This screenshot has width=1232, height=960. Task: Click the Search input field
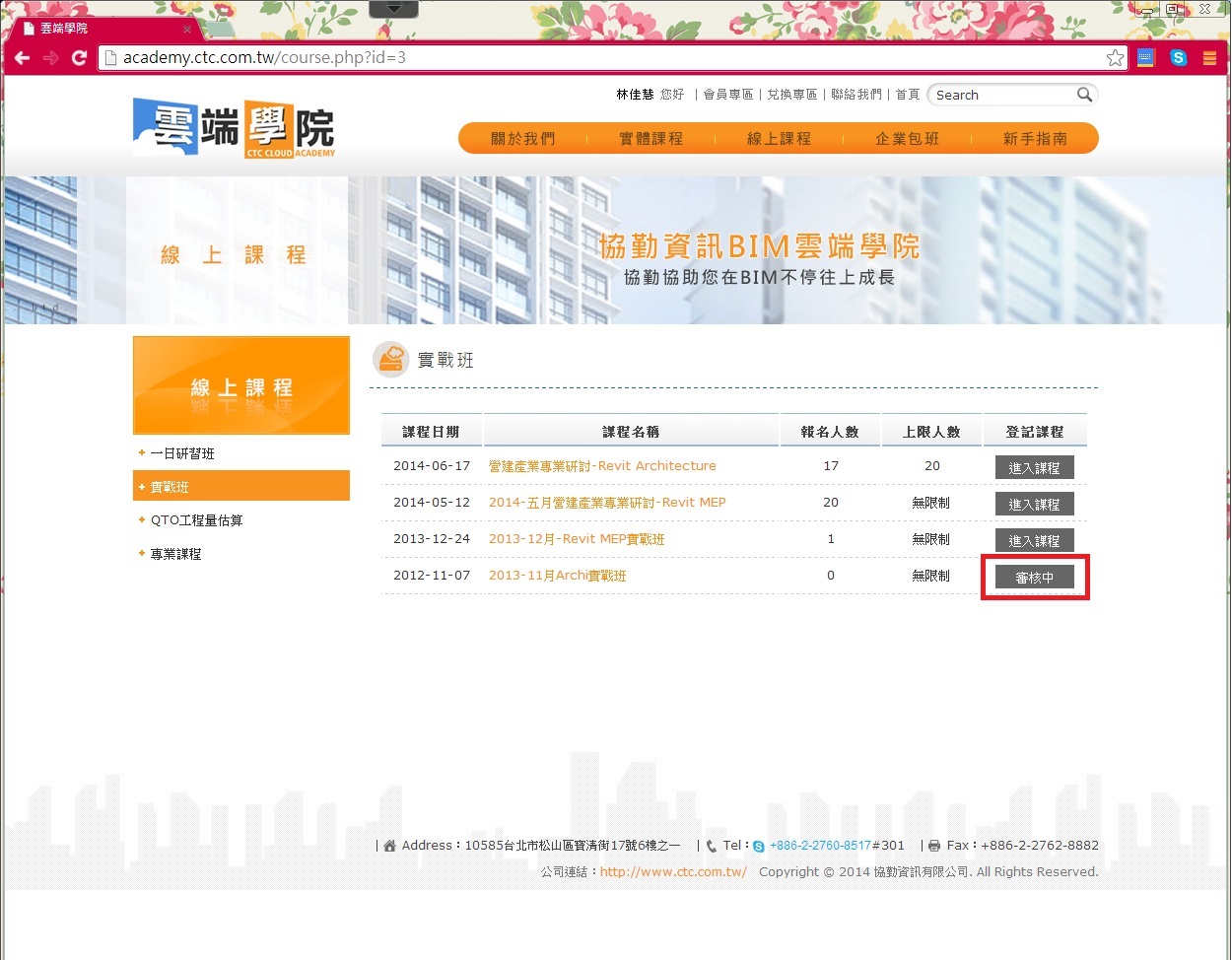pos(1000,96)
